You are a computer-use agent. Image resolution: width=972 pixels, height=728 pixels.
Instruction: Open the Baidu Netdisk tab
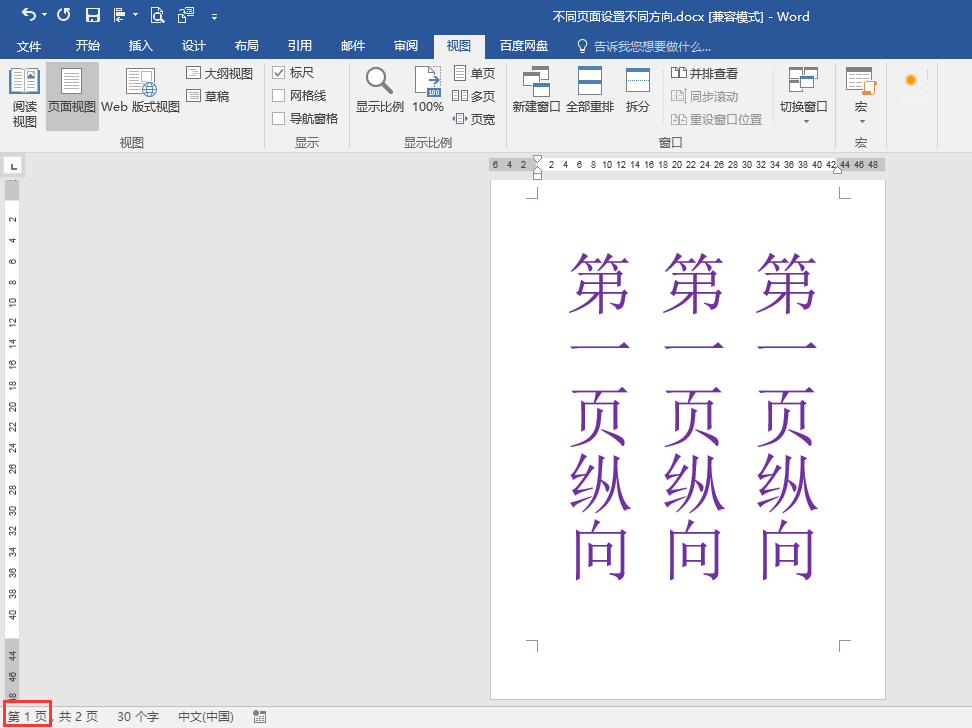(524, 46)
